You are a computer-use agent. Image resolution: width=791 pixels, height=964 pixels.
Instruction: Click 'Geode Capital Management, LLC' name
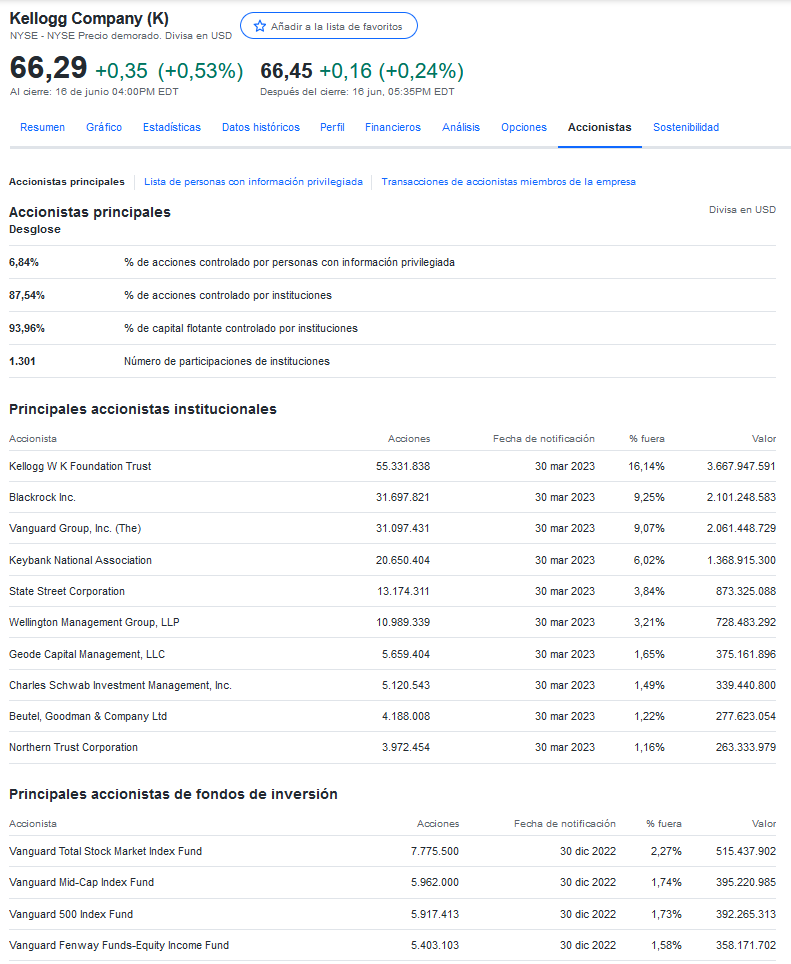click(87, 655)
